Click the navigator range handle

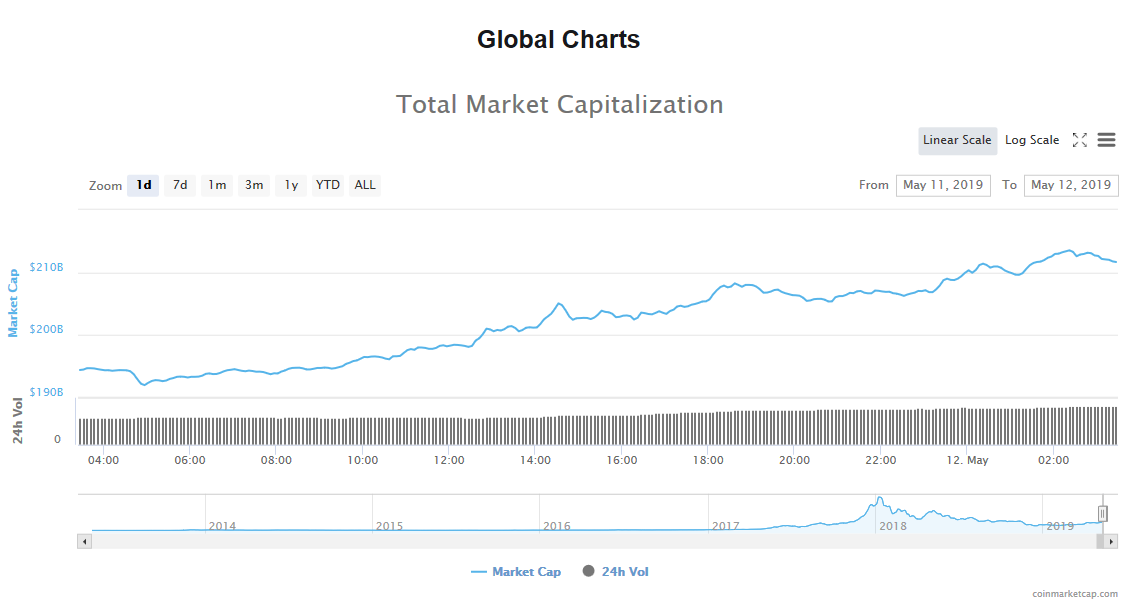coord(1102,513)
